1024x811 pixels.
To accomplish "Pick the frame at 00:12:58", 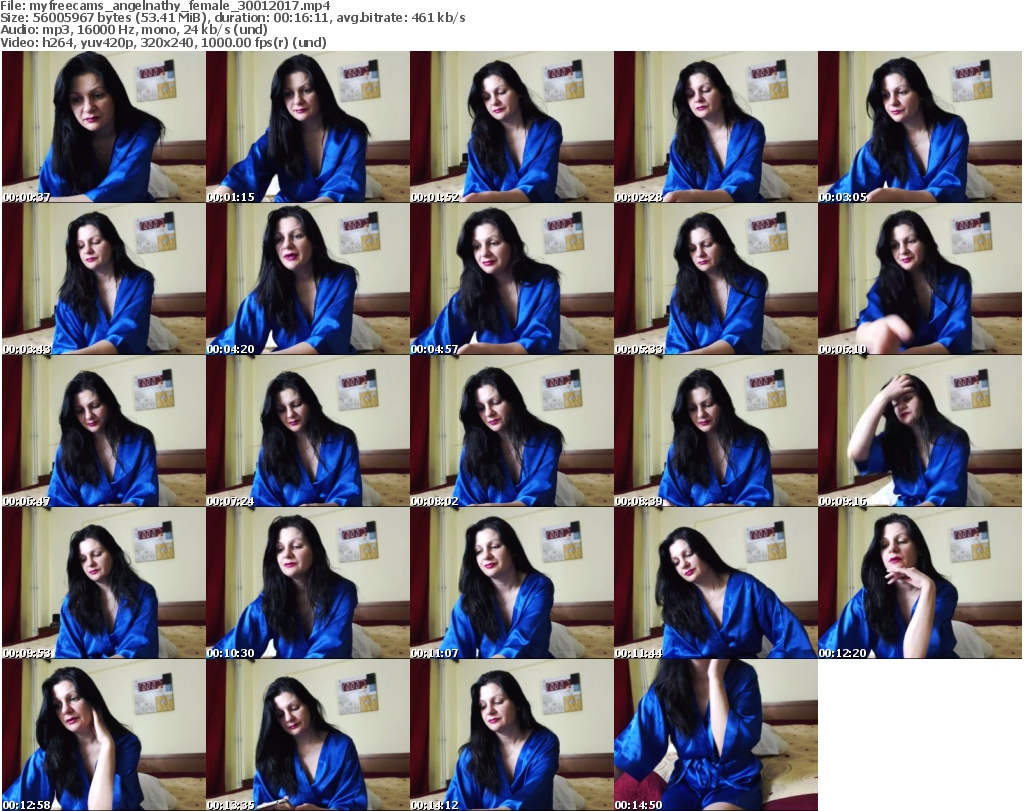I will click(x=104, y=735).
